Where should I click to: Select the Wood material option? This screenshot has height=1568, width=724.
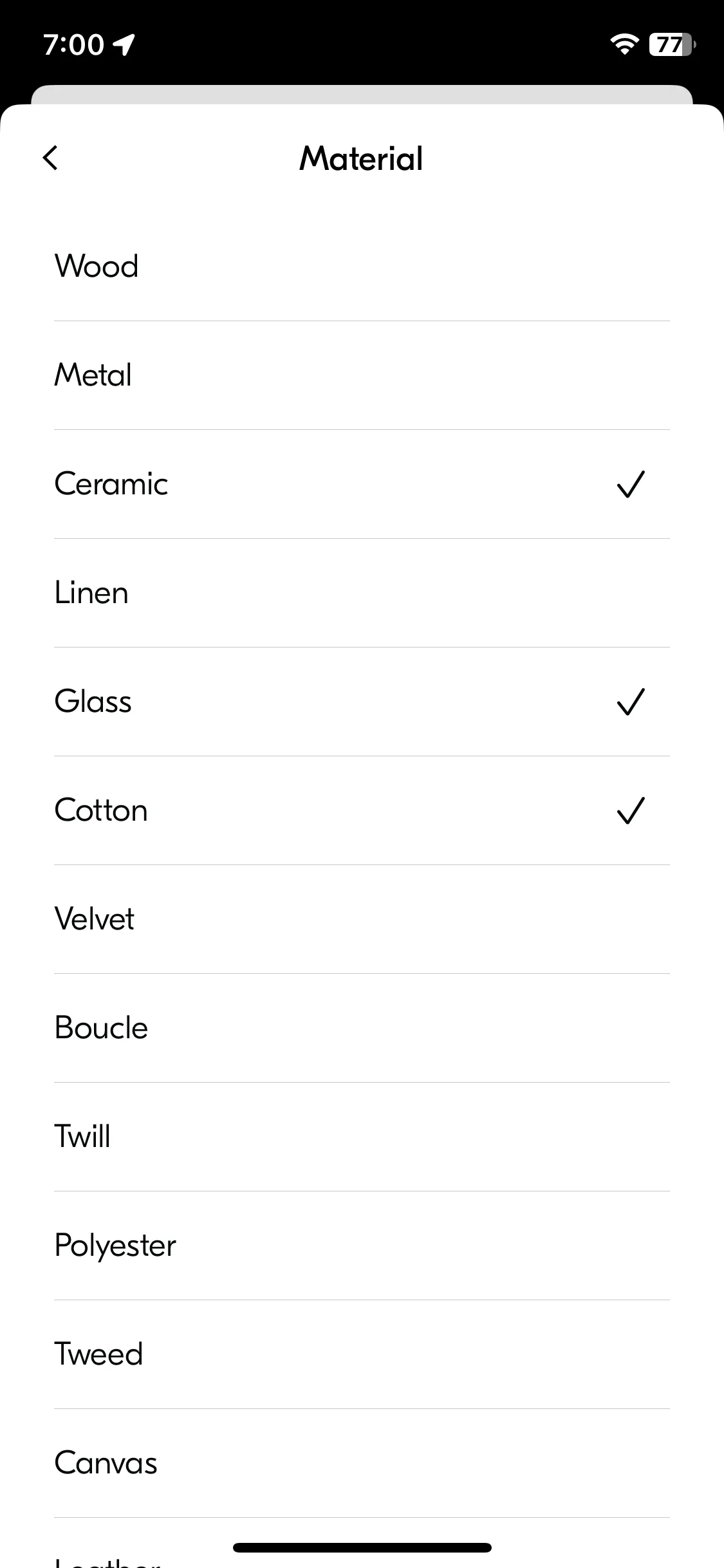coord(362,266)
